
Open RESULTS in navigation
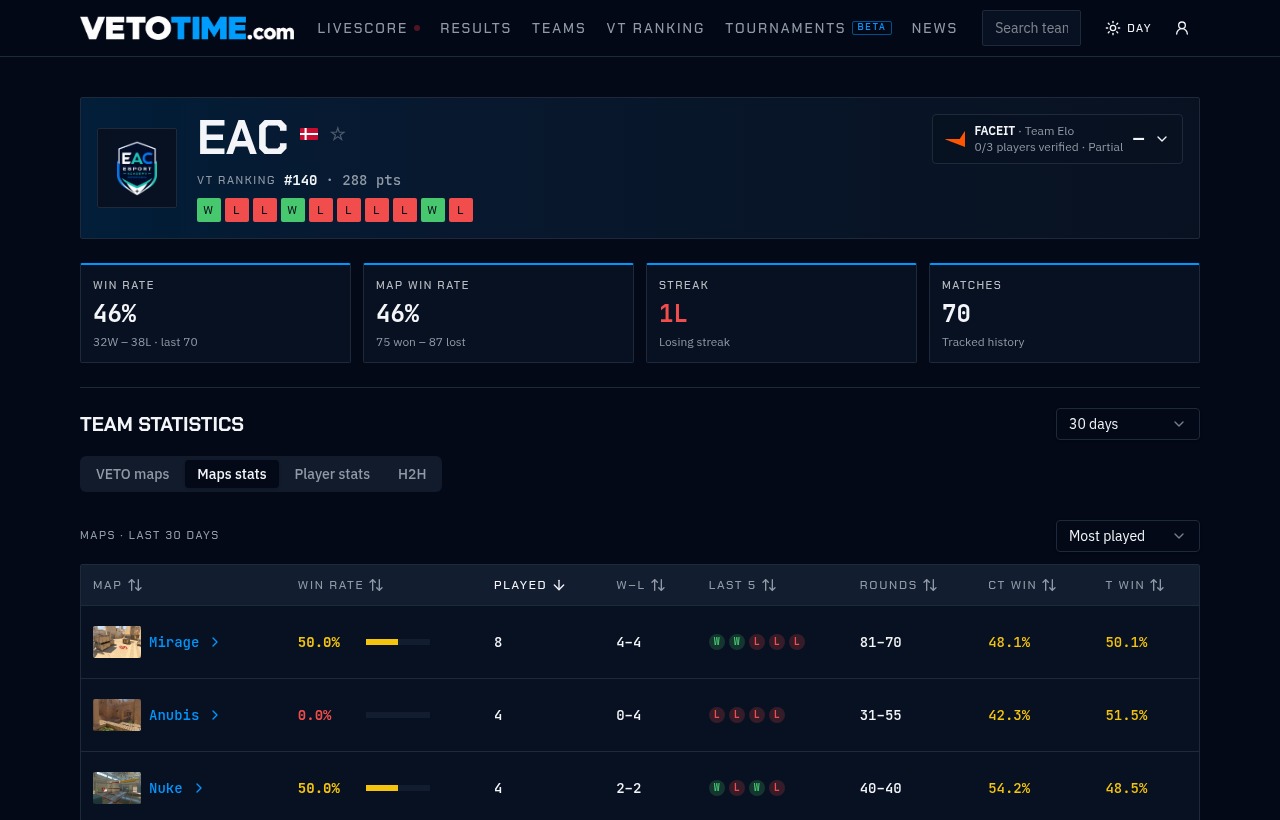476,28
